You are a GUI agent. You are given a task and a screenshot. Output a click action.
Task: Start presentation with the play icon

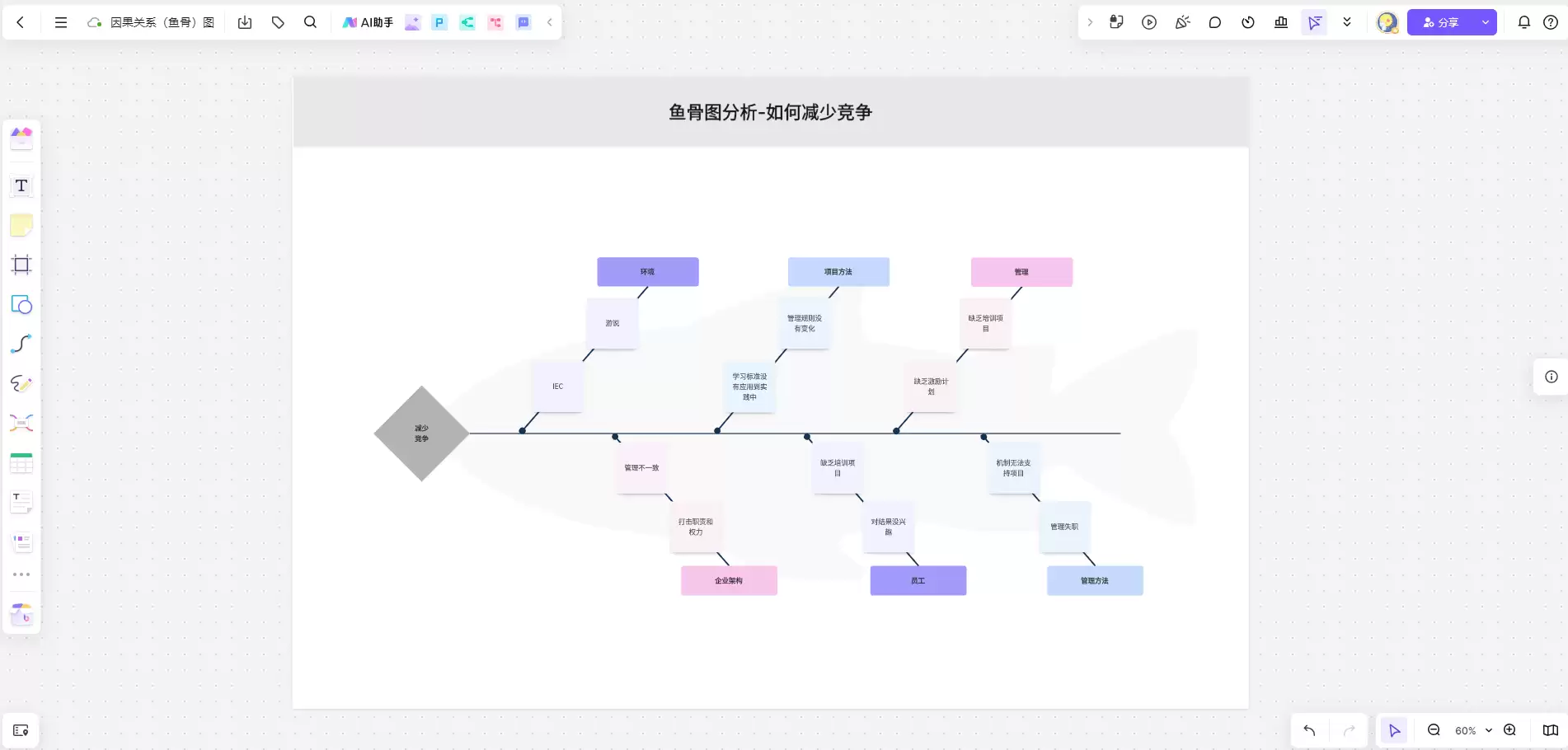coord(1149,22)
